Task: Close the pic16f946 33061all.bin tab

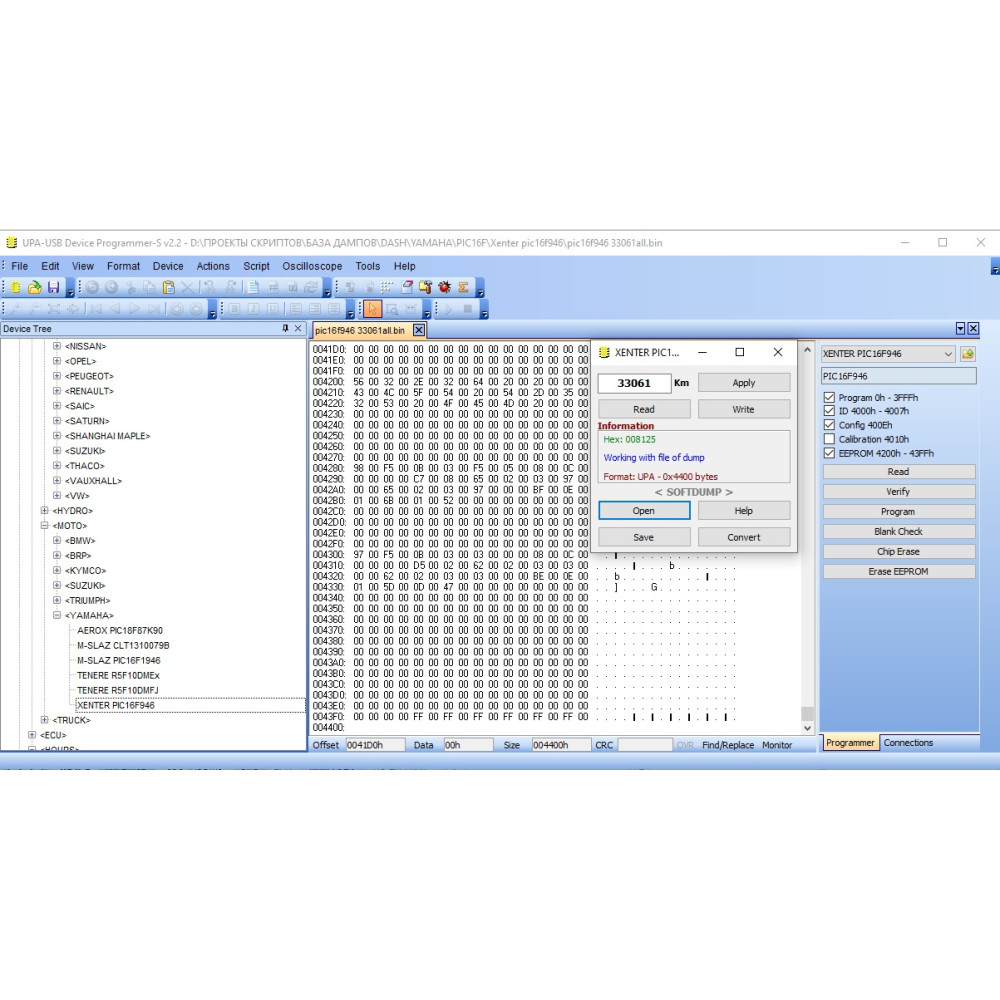Action: point(419,330)
